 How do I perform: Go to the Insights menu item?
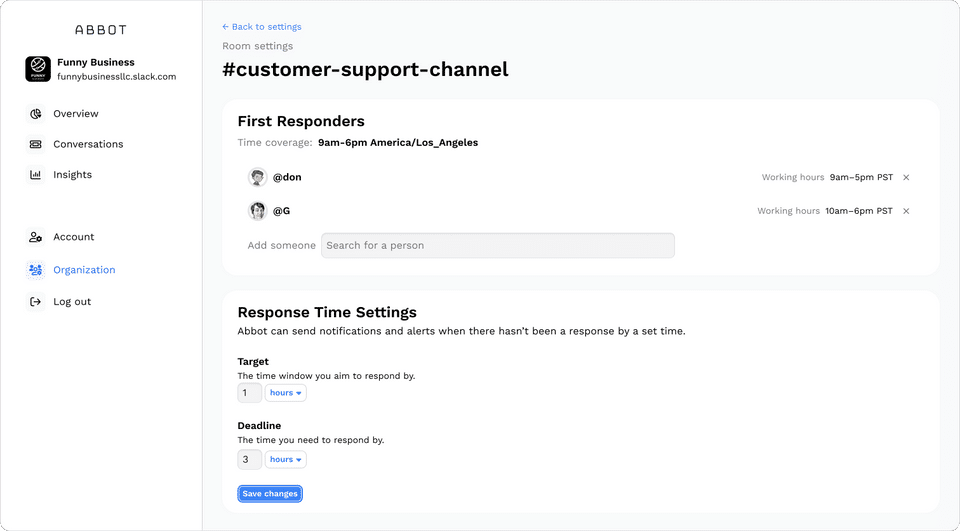pyautogui.click(x=72, y=175)
